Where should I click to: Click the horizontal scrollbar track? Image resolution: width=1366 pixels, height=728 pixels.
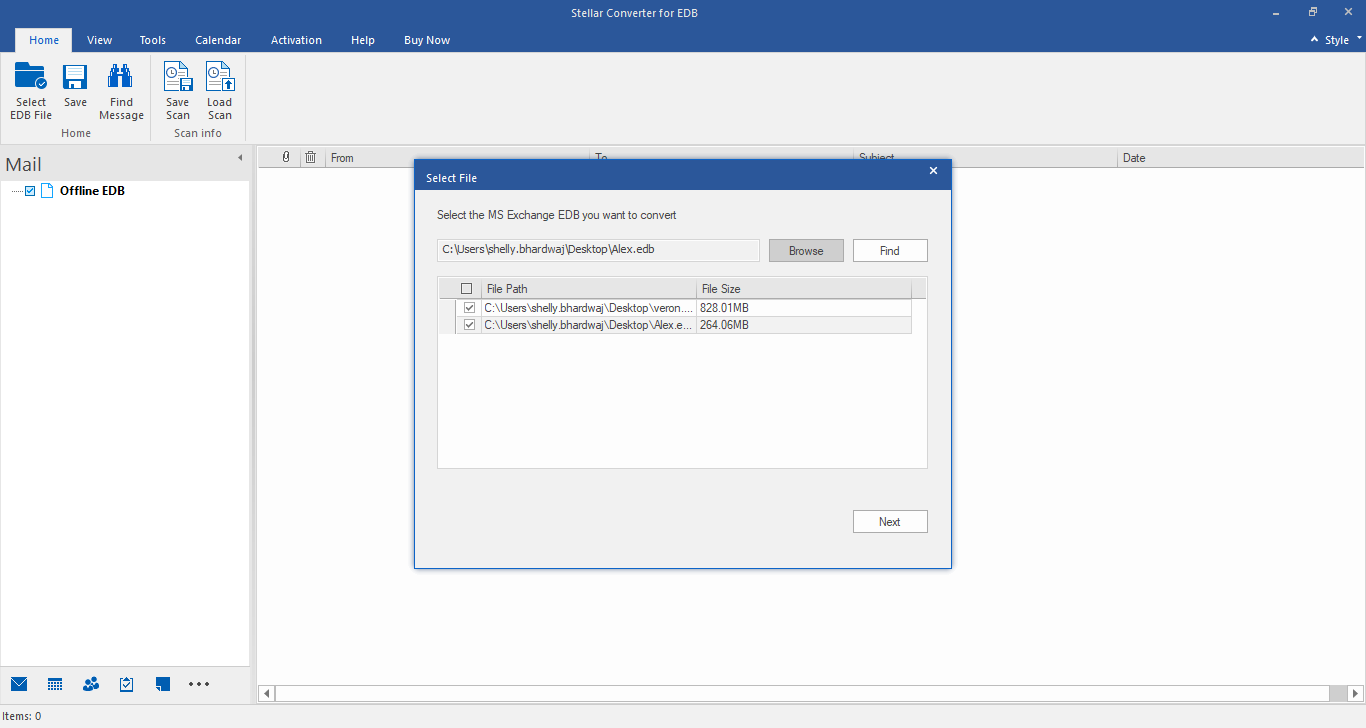tap(800, 693)
